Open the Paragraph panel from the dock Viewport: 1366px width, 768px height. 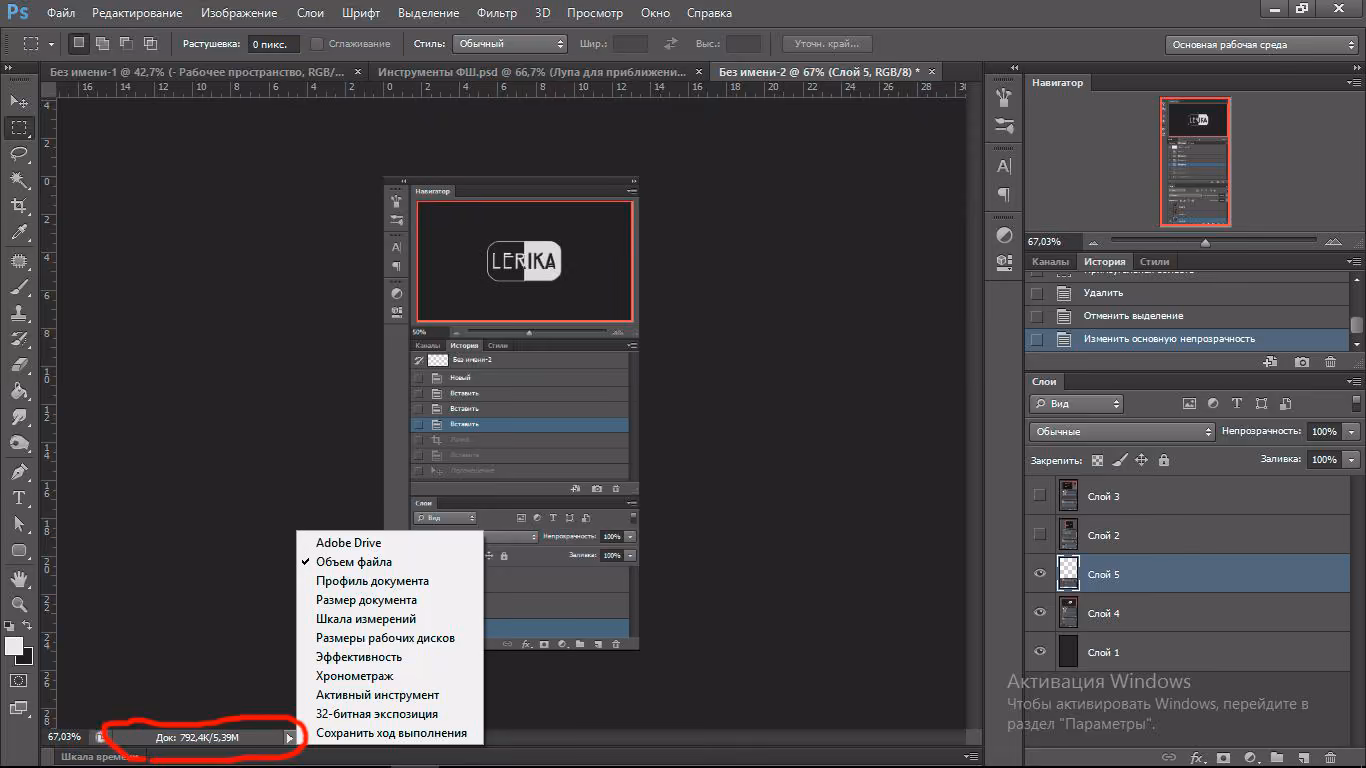1005,195
